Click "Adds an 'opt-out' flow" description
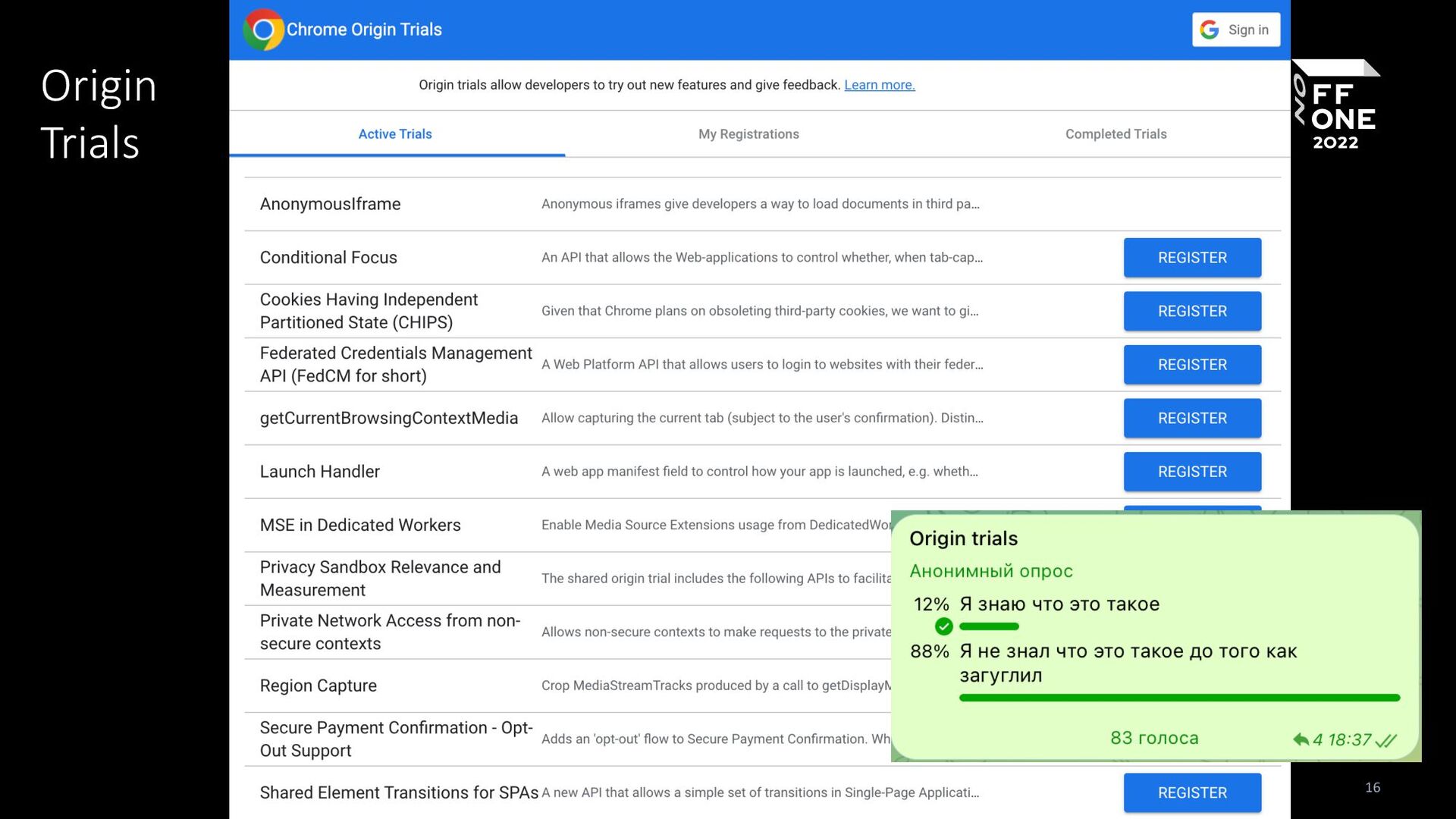 tap(716, 739)
